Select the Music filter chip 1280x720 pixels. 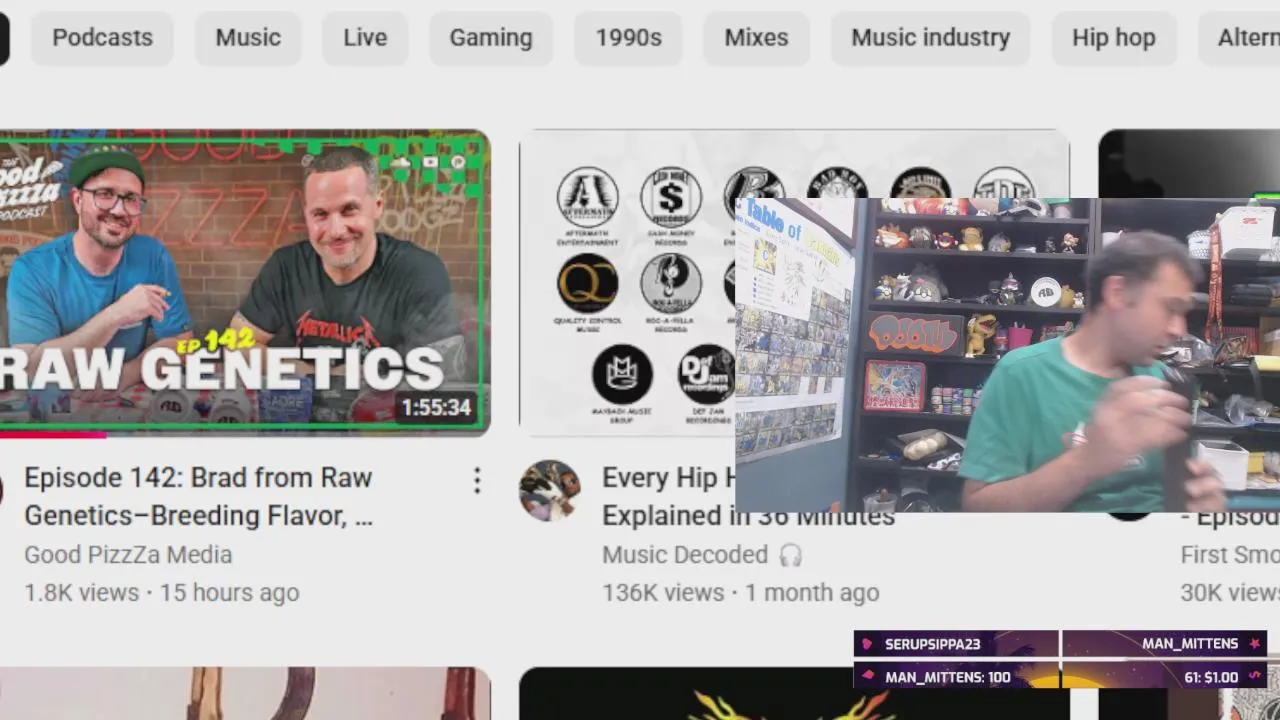click(x=248, y=38)
